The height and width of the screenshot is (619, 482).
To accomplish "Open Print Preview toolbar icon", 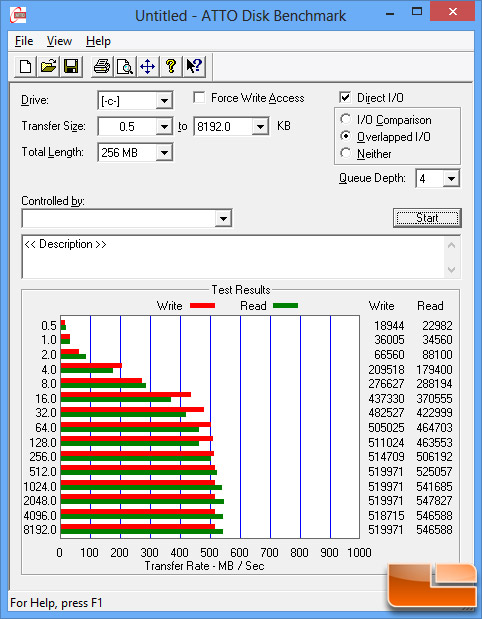I will click(125, 66).
